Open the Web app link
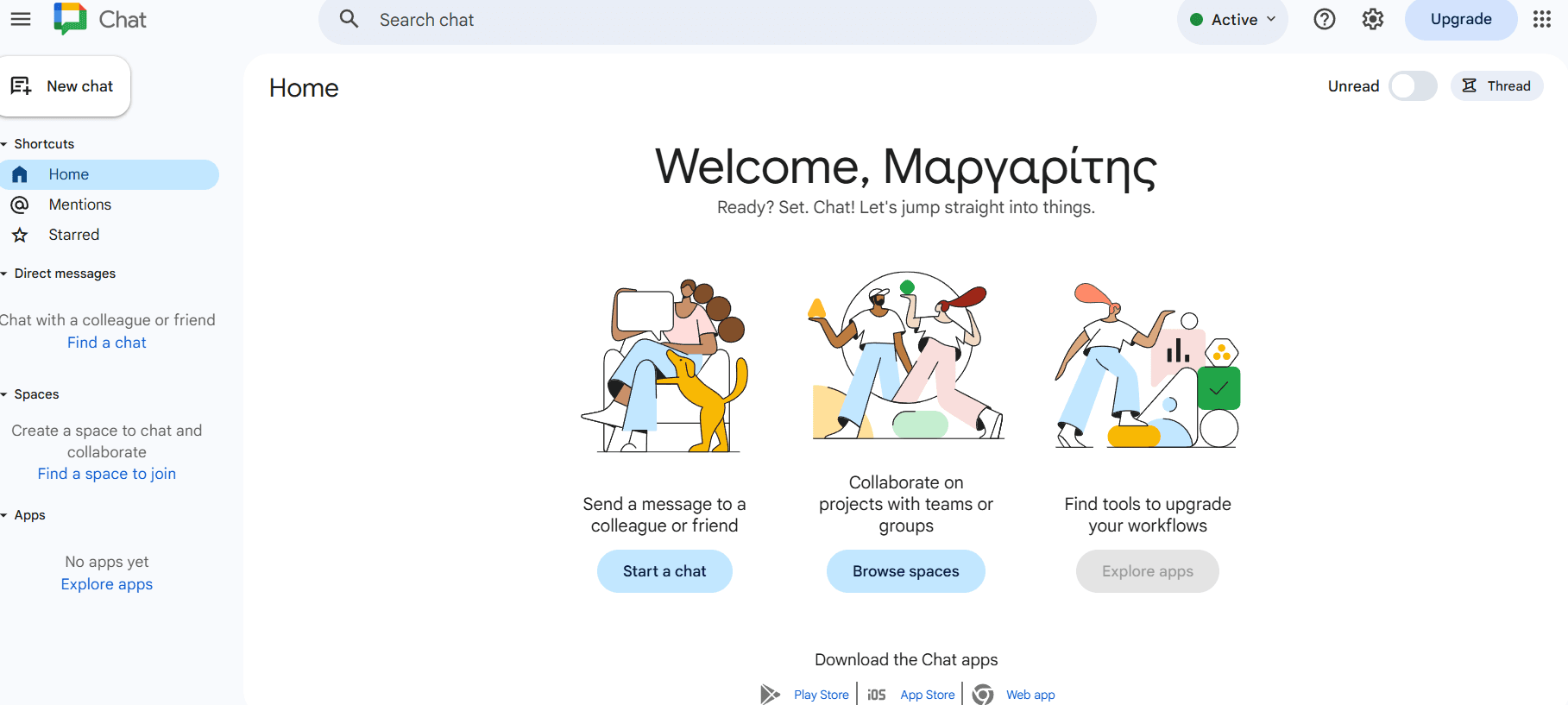 pos(1030,695)
